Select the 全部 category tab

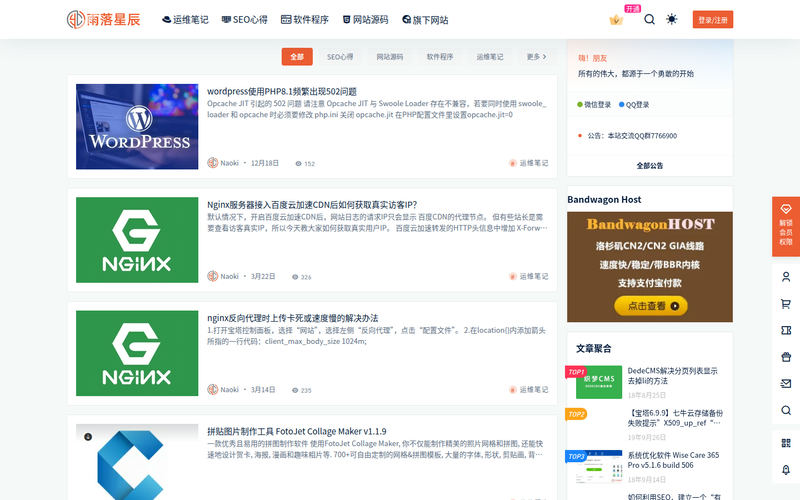[297, 57]
